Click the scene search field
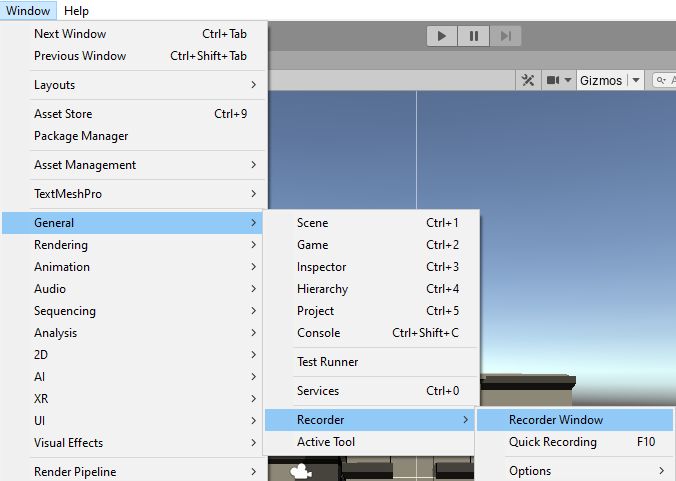 [664, 80]
